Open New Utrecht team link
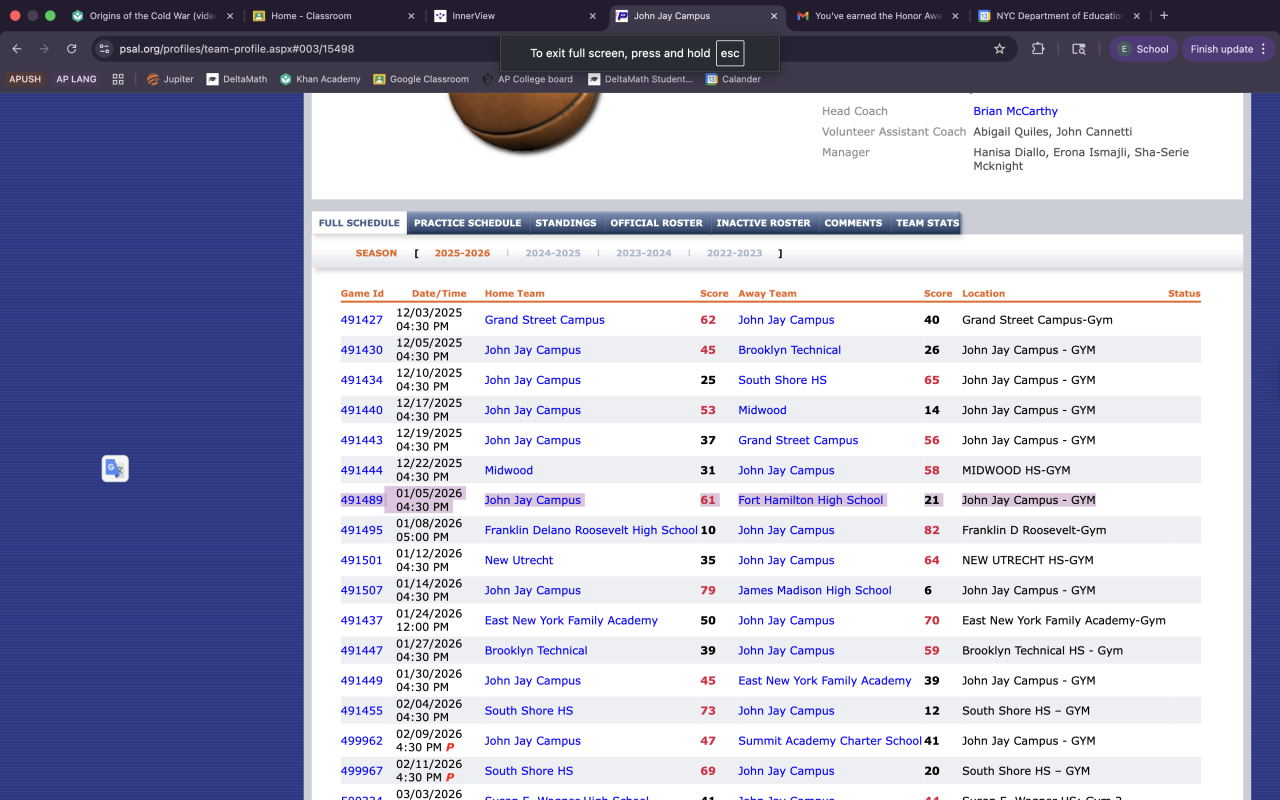 (x=518, y=560)
